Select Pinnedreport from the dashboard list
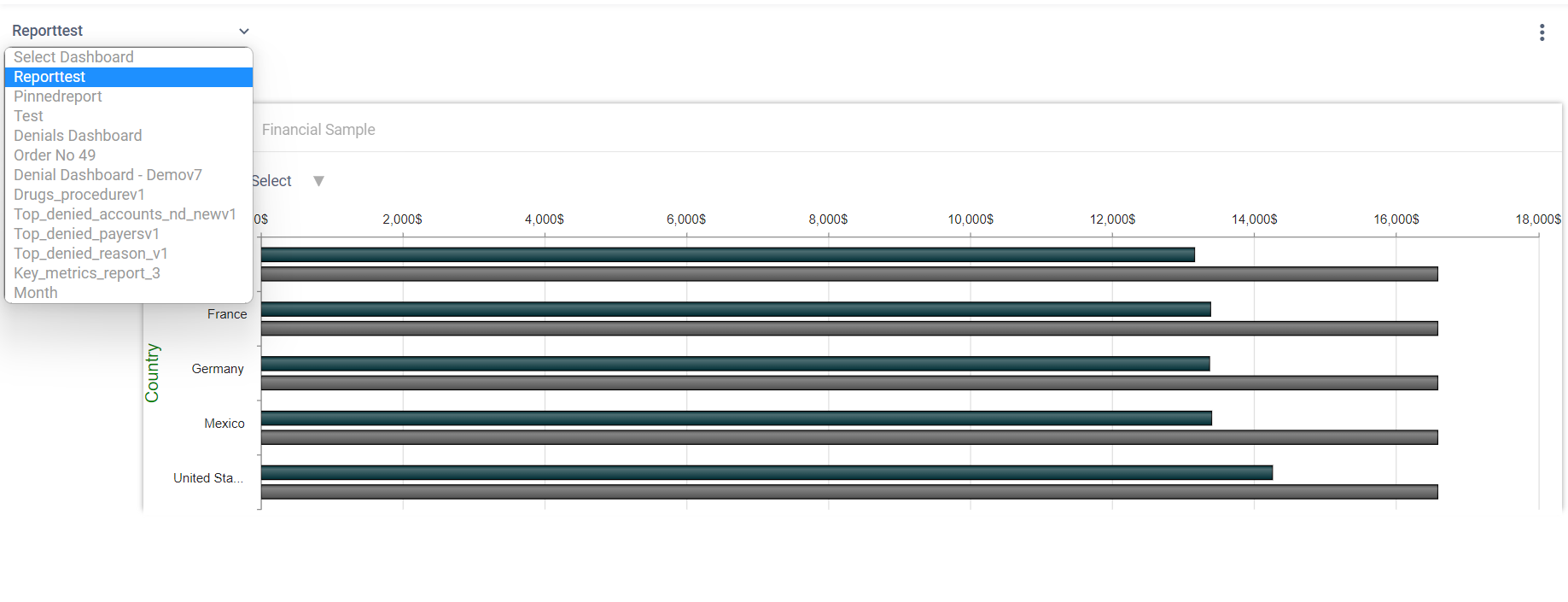Screen dimensions: 1568x602 click(58, 96)
